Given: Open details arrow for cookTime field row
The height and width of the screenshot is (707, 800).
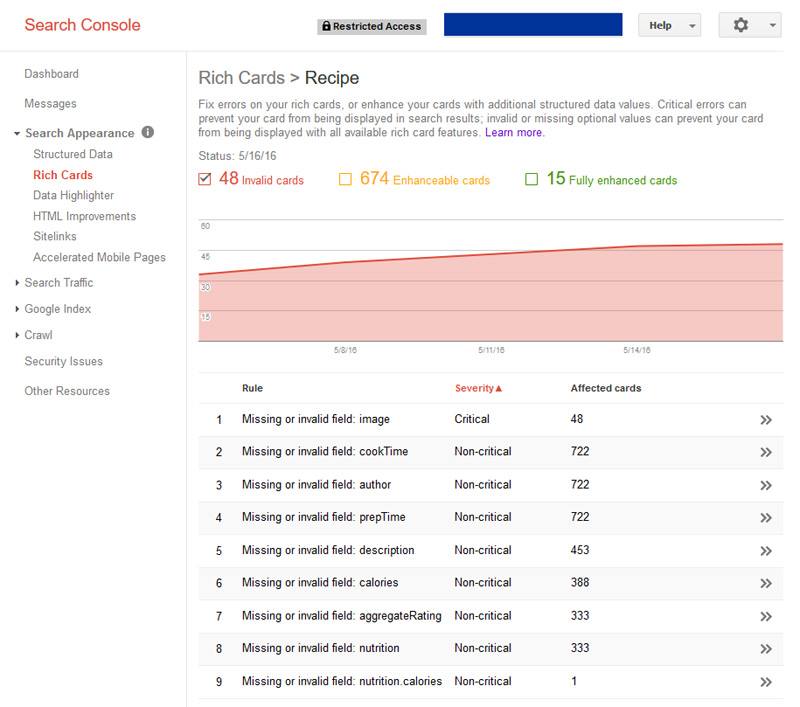Looking at the screenshot, I should point(766,452).
